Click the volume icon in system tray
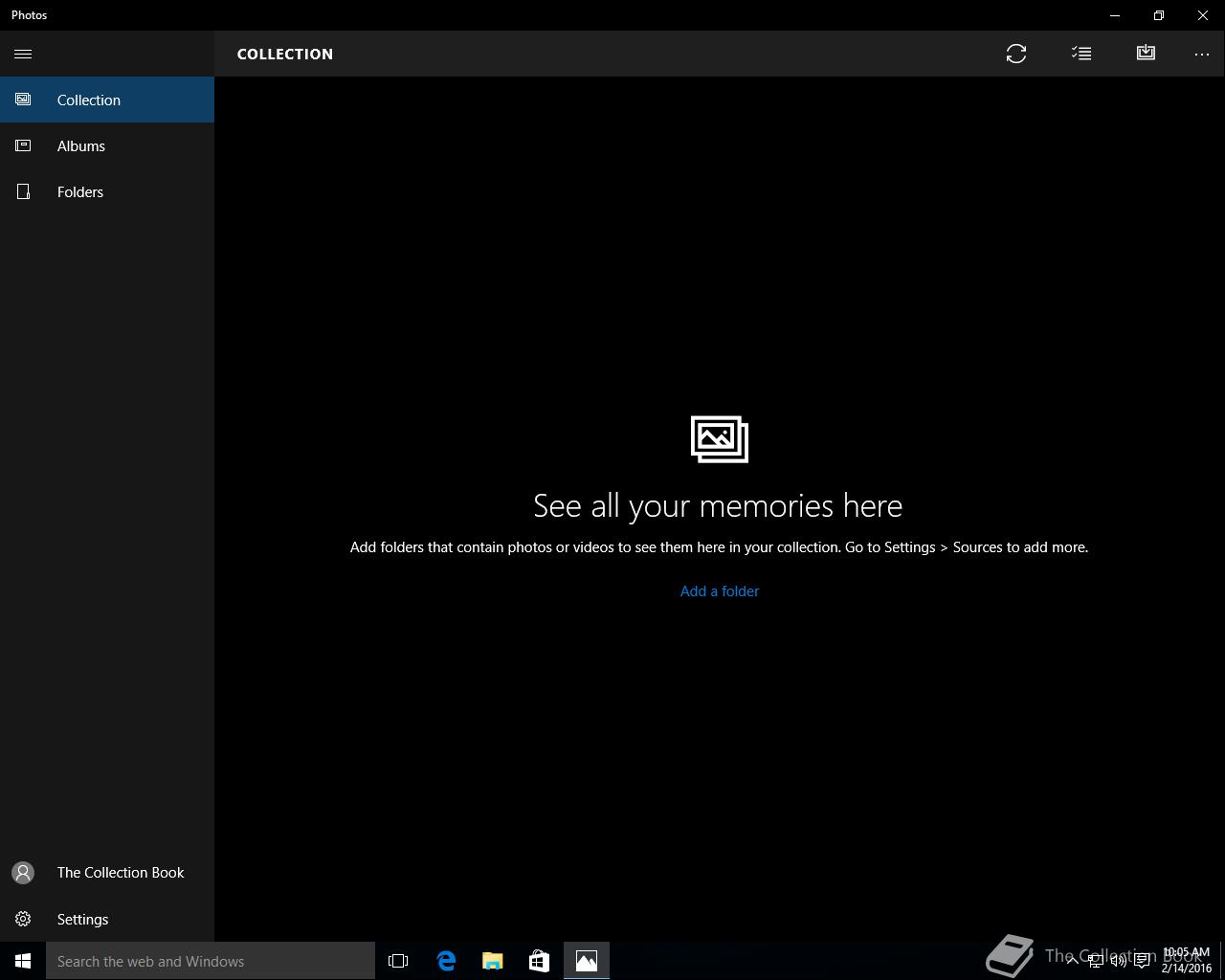 [1118, 961]
